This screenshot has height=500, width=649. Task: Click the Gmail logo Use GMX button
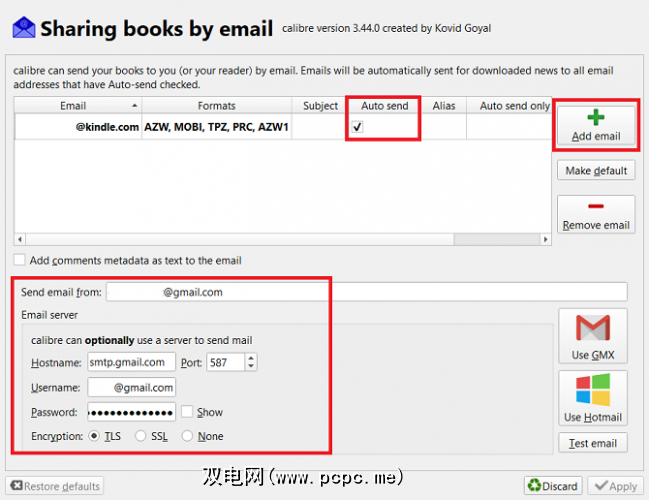point(593,336)
